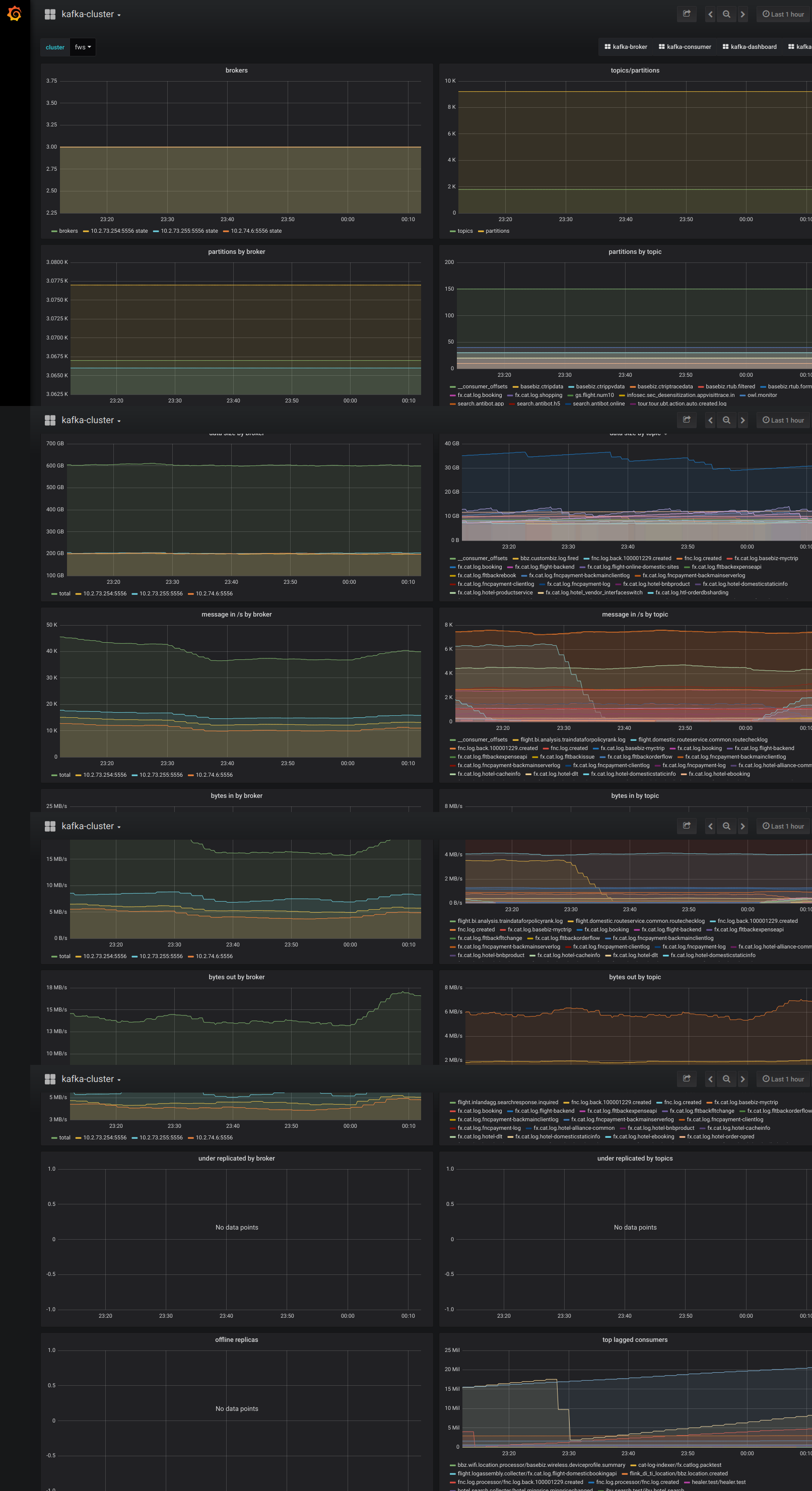Toggle fnc.log.created in bytes out by topic legend
The image size is (812, 1491).
pyautogui.click(x=683, y=1103)
